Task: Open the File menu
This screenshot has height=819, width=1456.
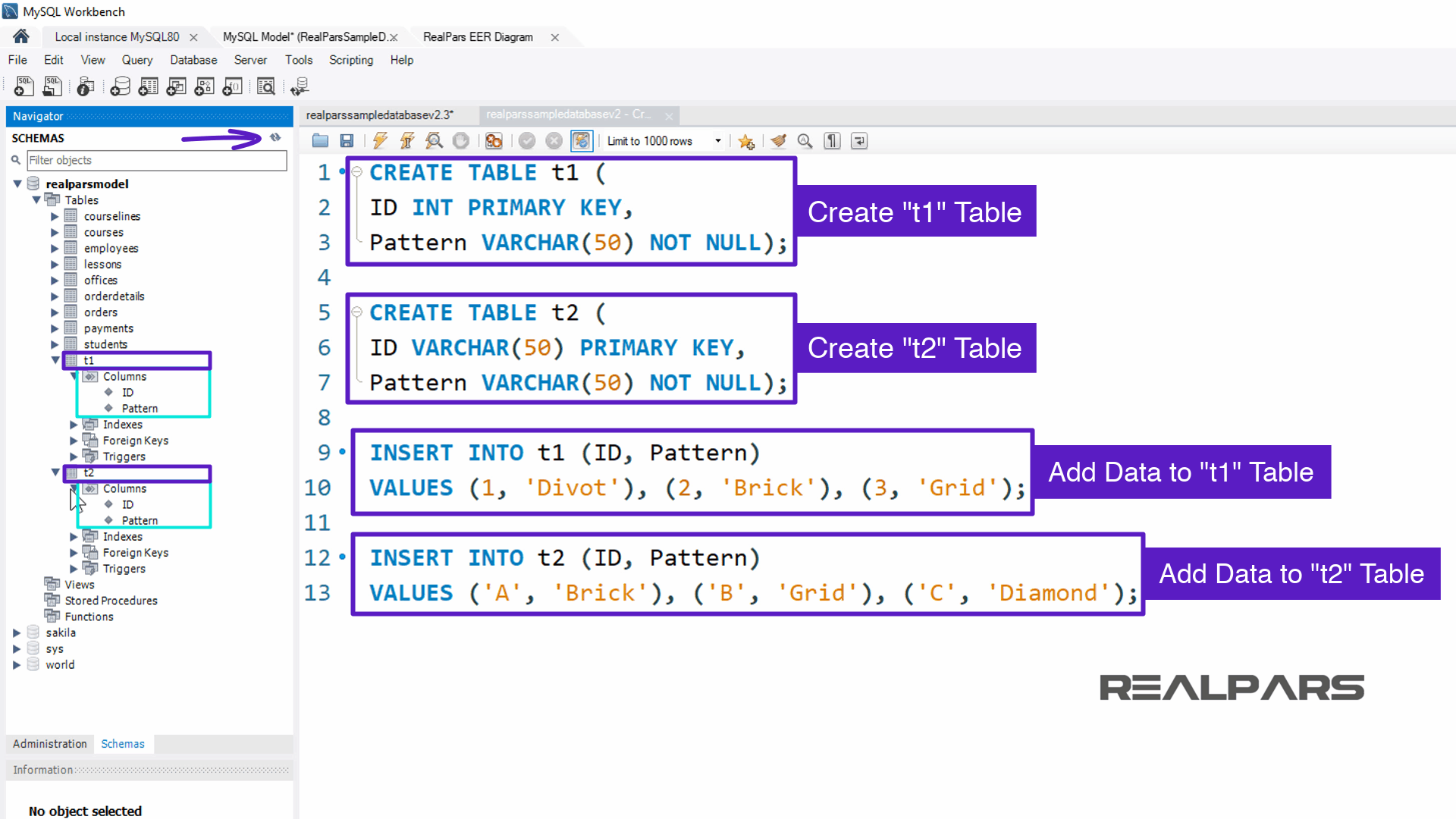Action: click(x=17, y=60)
